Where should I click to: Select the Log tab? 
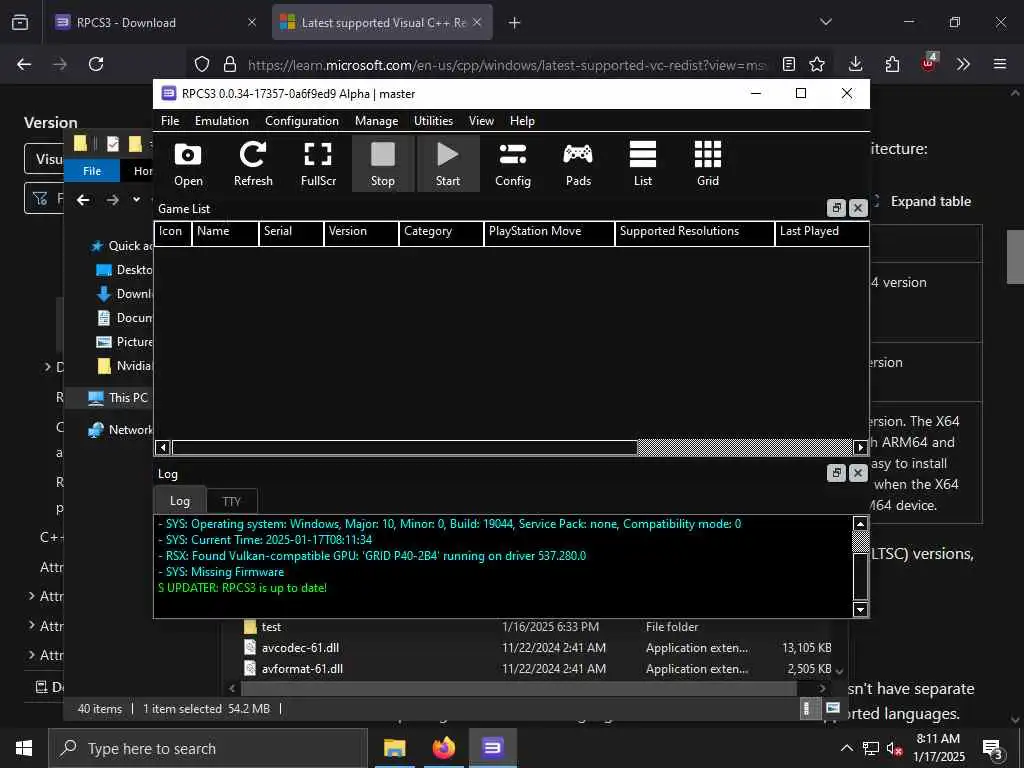click(180, 500)
